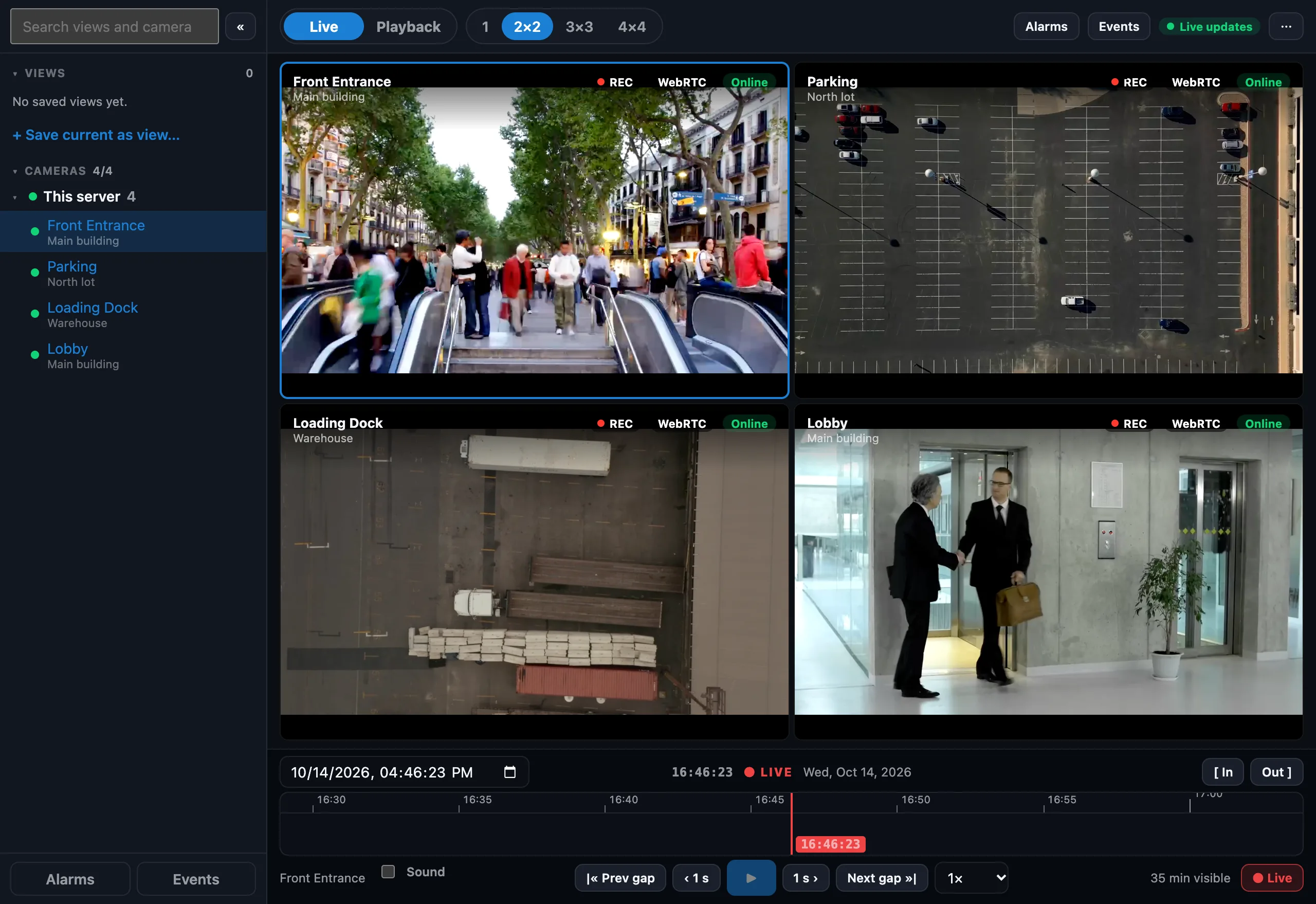Viewport: 1316px width, 904px height.
Task: Select Loading Dock in the camera list
Action: [x=133, y=314]
